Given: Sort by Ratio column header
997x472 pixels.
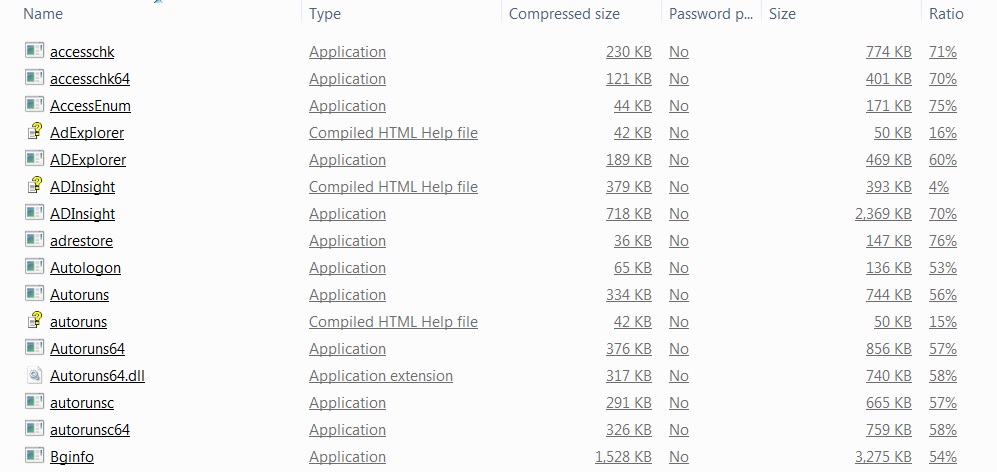Looking at the screenshot, I should tap(946, 14).
